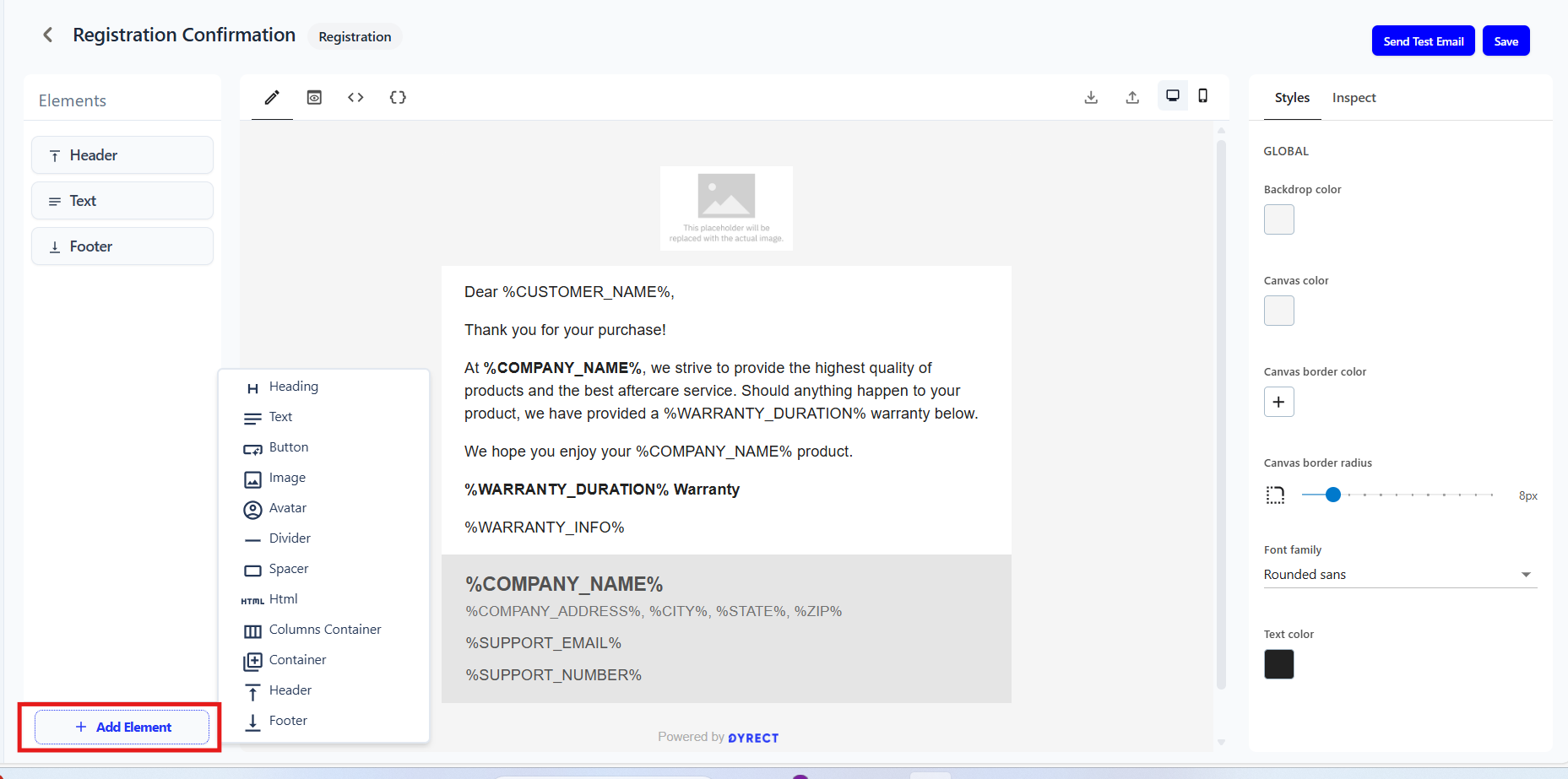Viewport: 1568px width, 779px height.
Task: Add a canvas border color with plus
Action: [x=1278, y=402]
